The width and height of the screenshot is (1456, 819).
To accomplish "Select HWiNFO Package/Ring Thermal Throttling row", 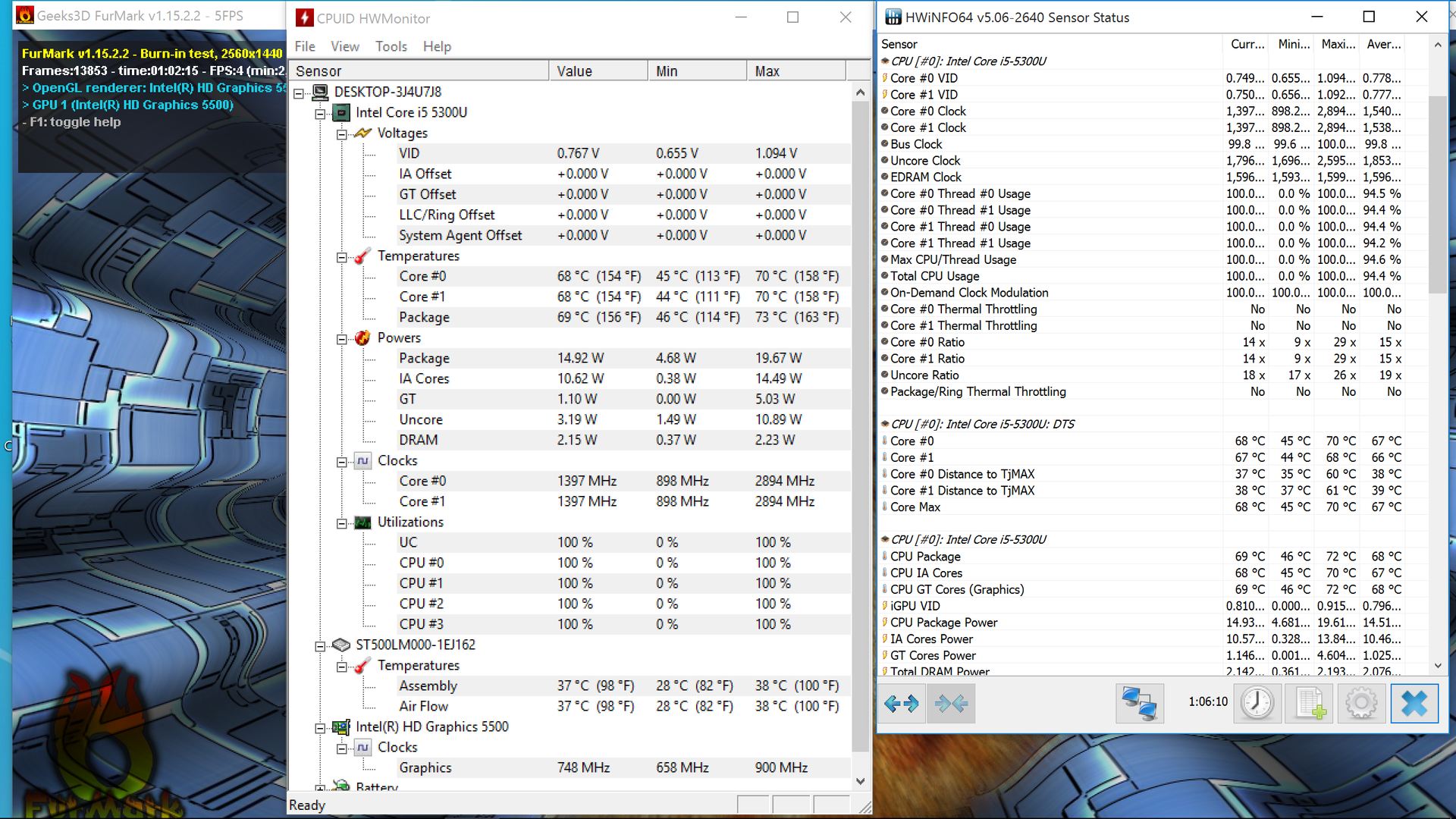I will 1142,391.
